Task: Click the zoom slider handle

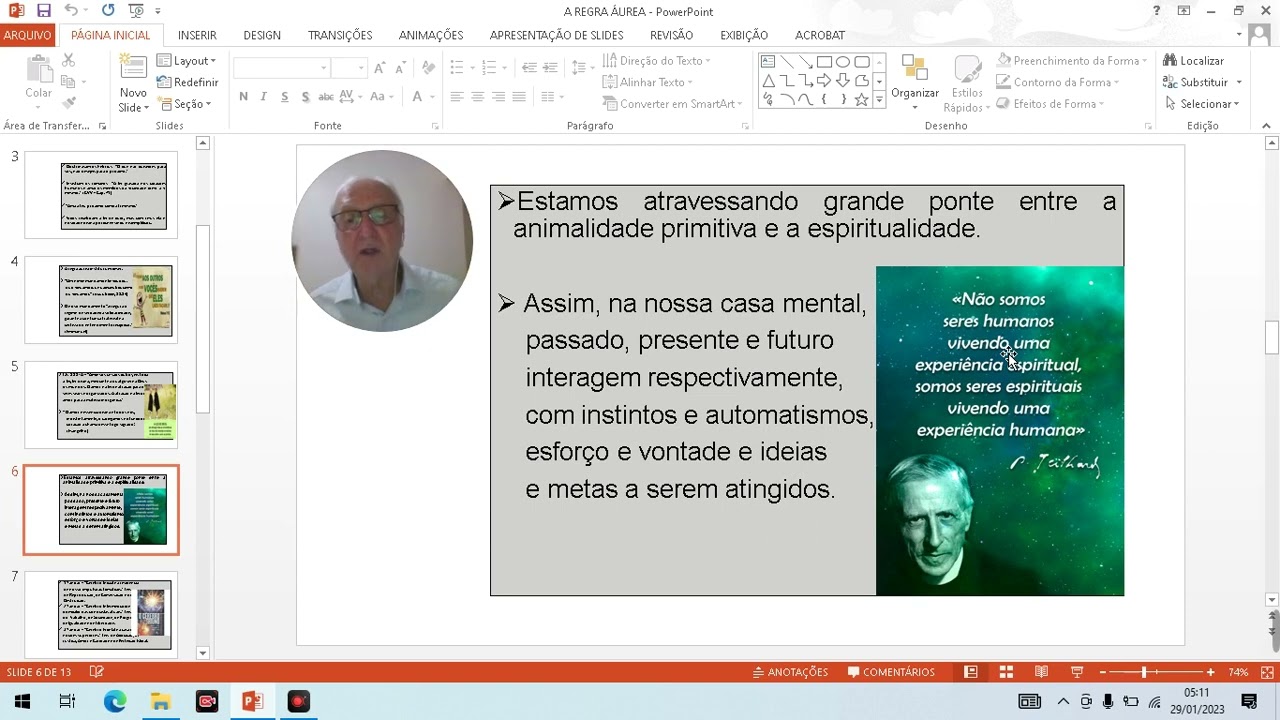Action: [1144, 672]
